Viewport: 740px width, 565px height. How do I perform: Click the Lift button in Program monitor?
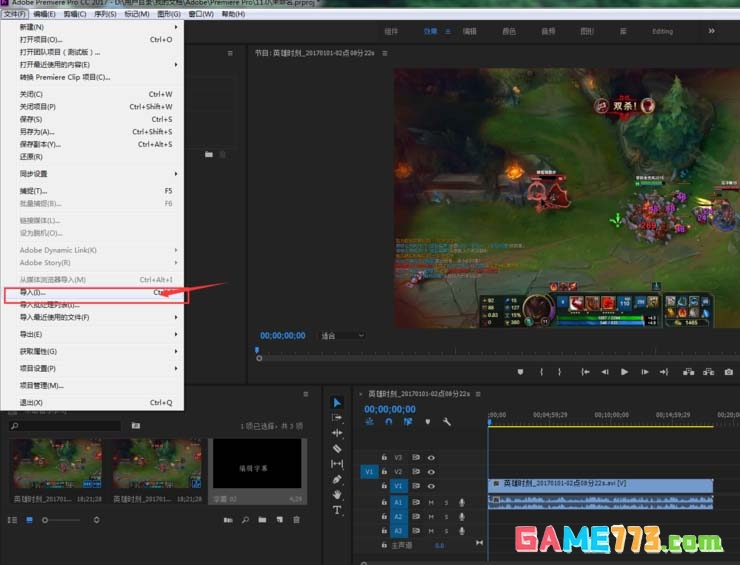coord(689,372)
